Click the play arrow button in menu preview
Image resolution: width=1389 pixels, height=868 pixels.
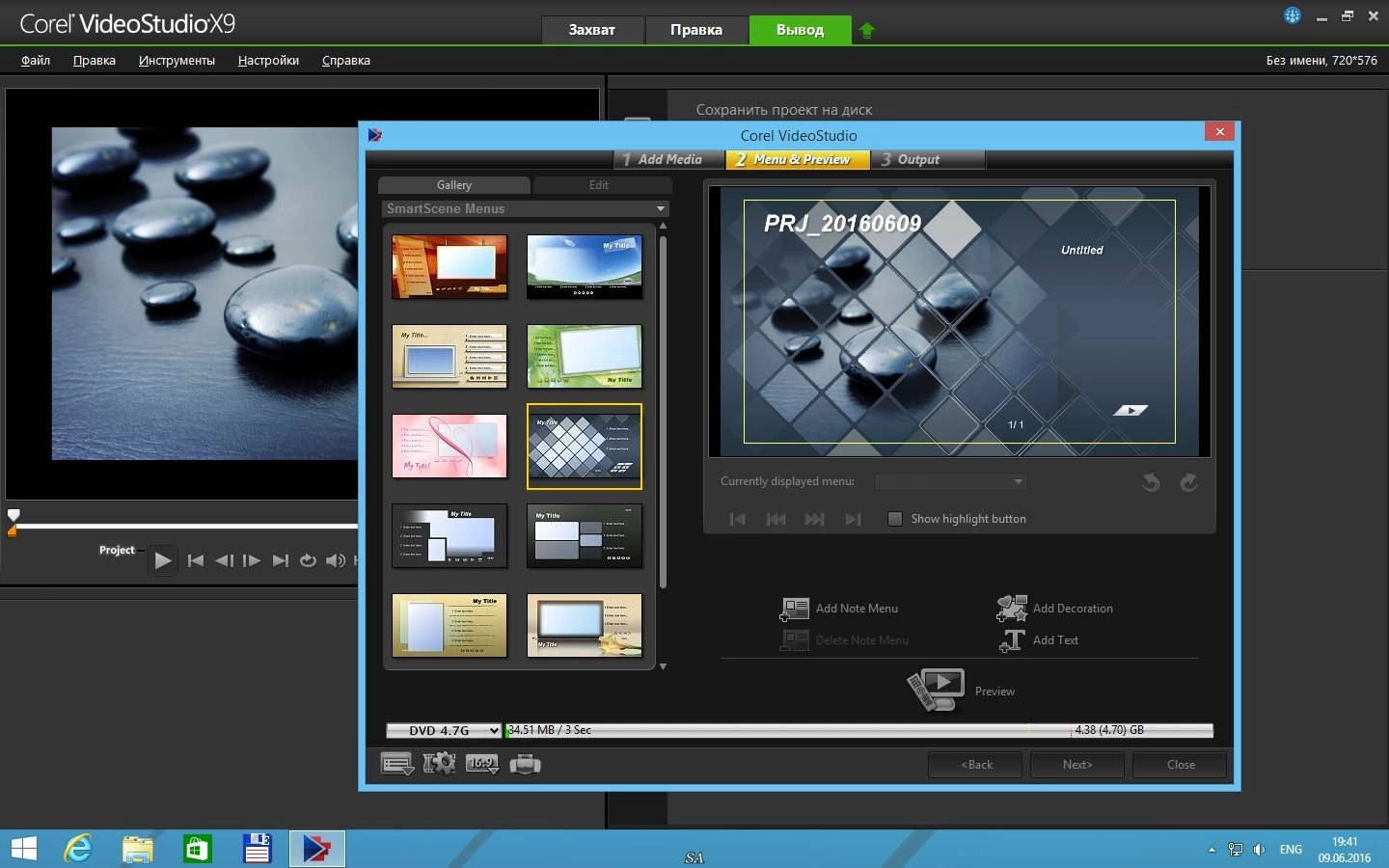tap(1130, 410)
